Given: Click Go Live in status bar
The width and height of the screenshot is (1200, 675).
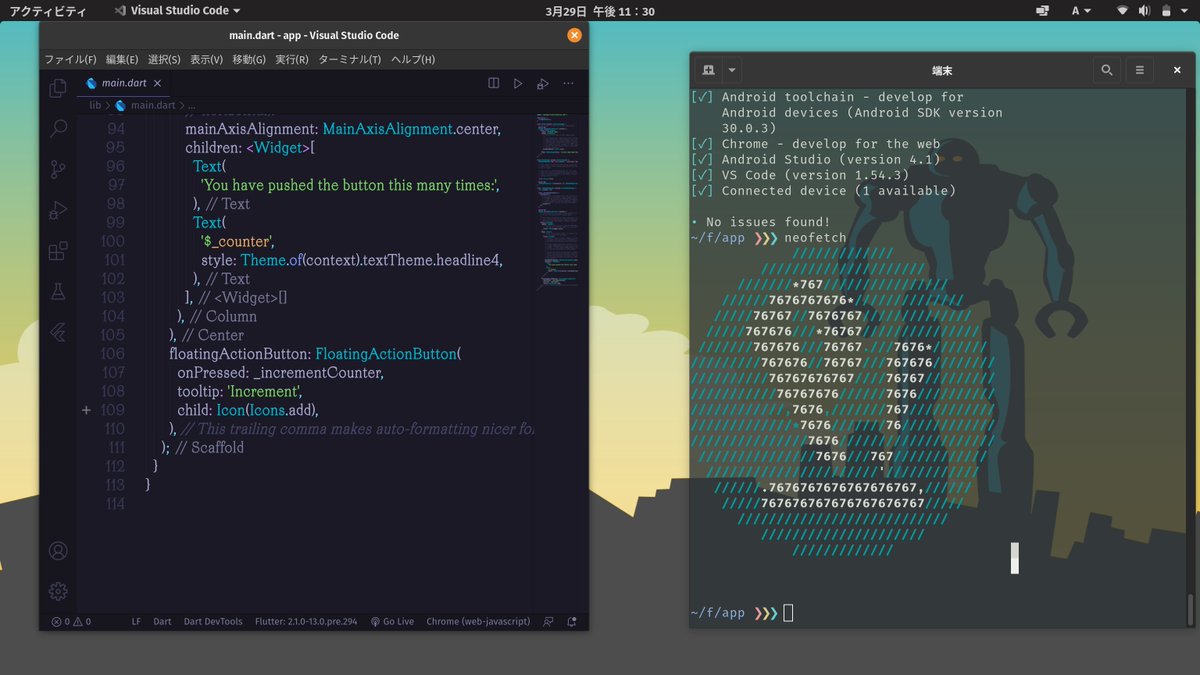Looking at the screenshot, I should [x=392, y=621].
